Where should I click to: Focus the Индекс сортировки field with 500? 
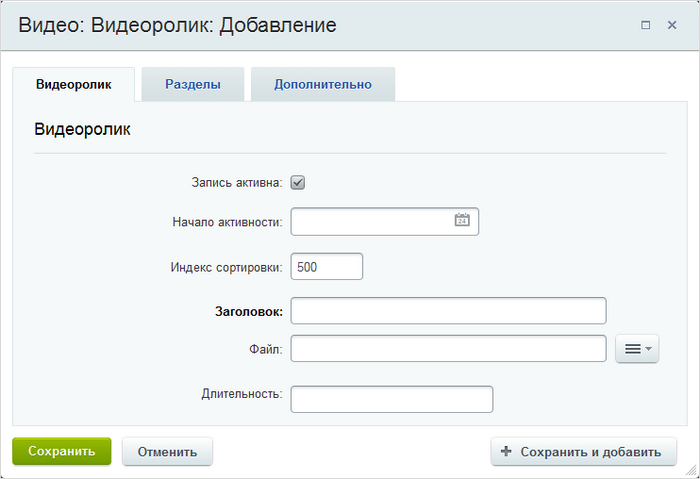(327, 267)
